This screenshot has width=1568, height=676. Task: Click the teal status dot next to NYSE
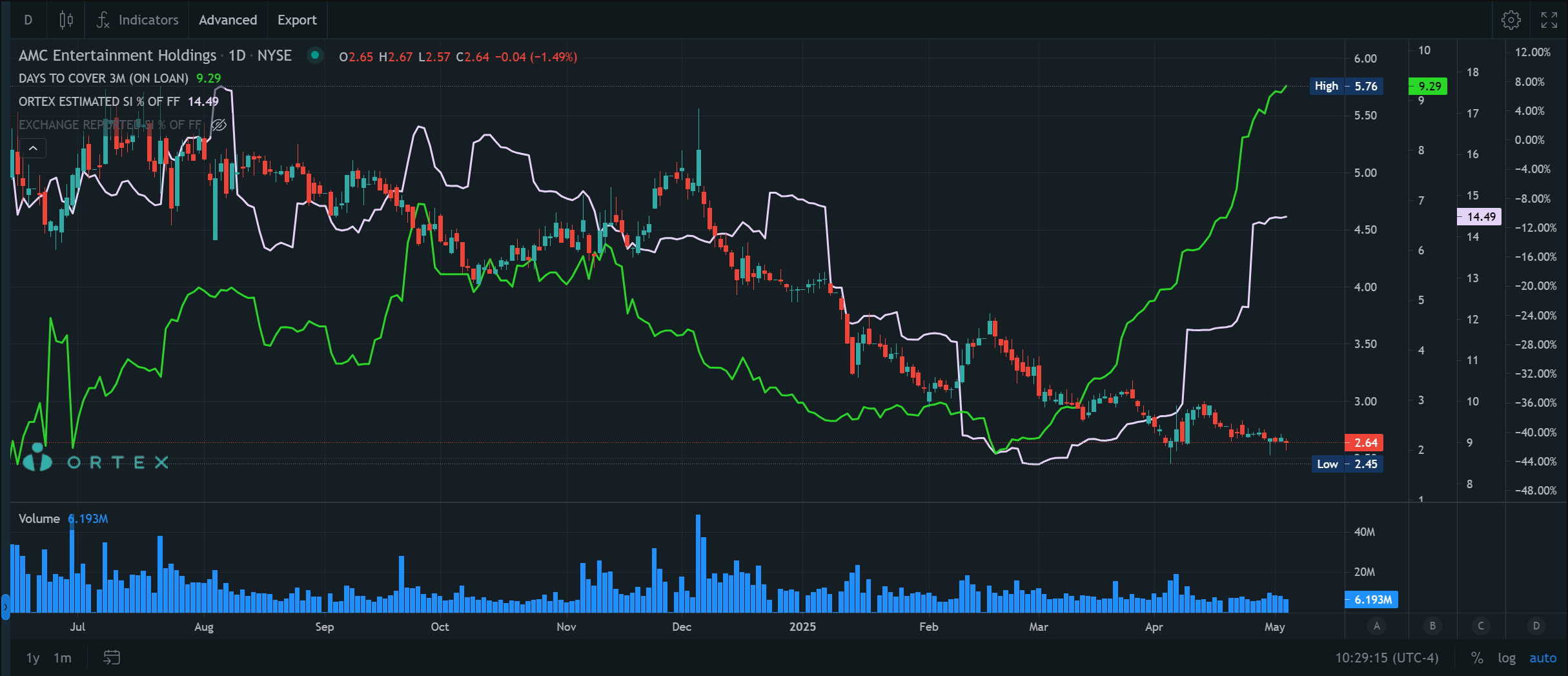[x=314, y=56]
